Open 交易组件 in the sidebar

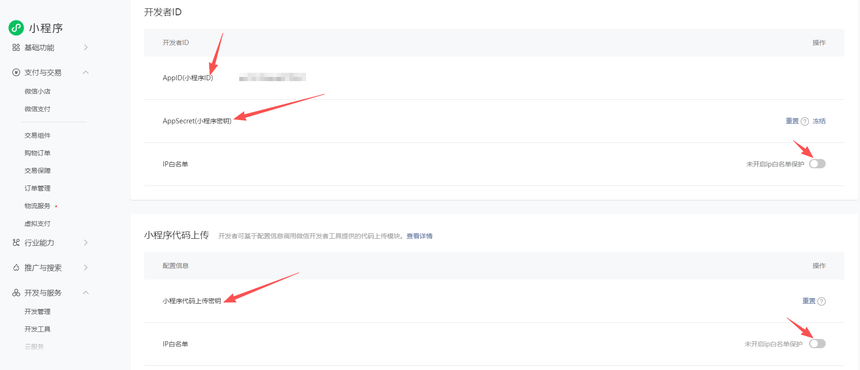(x=38, y=135)
